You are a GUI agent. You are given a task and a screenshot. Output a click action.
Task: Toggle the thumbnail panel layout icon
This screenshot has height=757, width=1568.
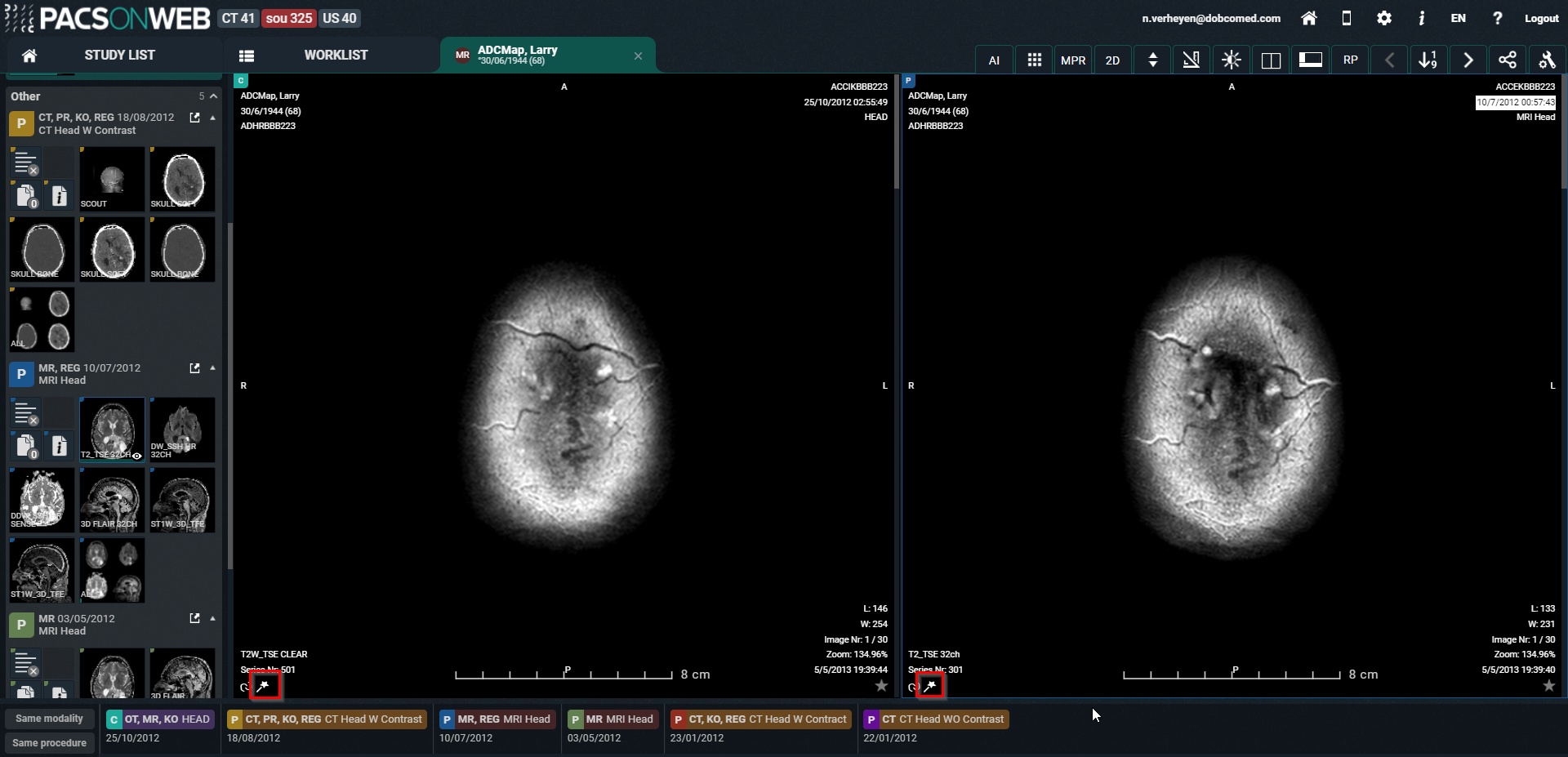pos(1311,60)
